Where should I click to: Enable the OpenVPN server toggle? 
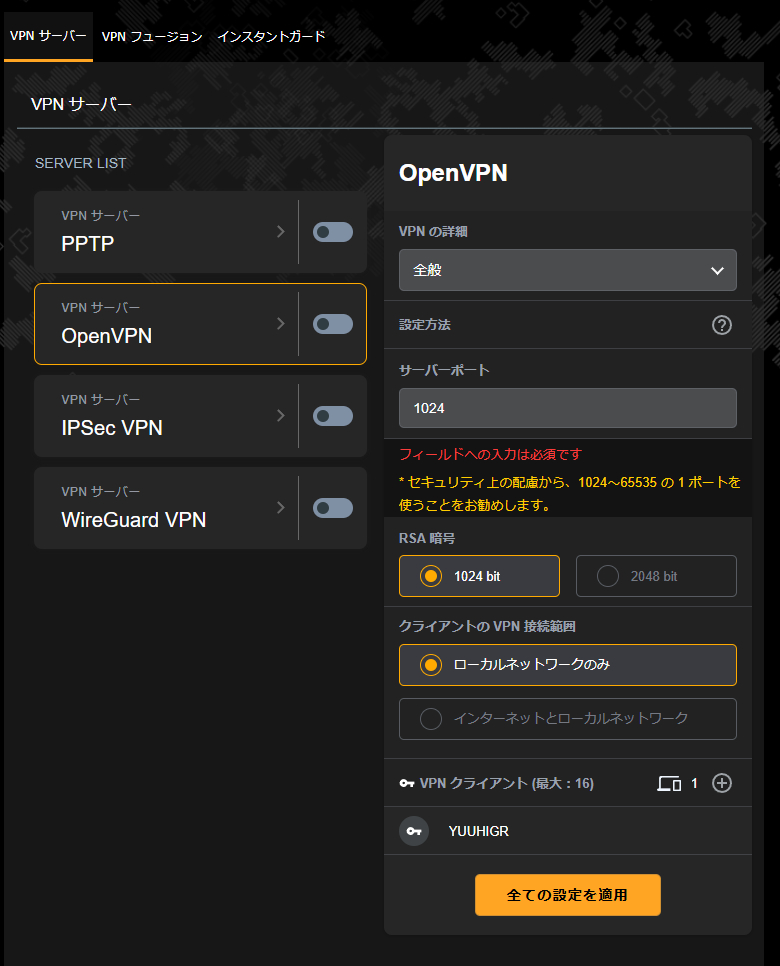pos(332,324)
